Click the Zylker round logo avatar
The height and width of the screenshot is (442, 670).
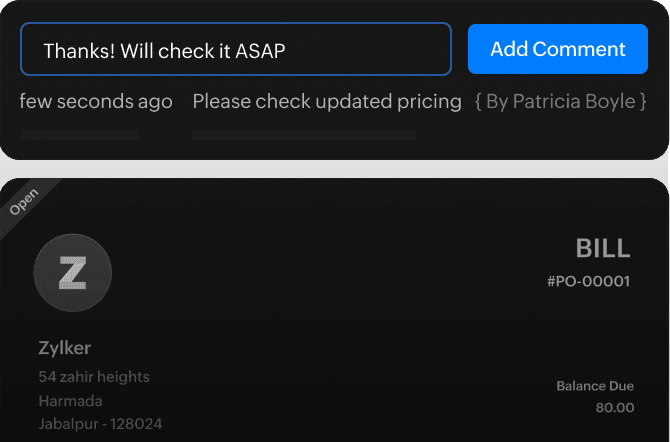[x=72, y=271]
